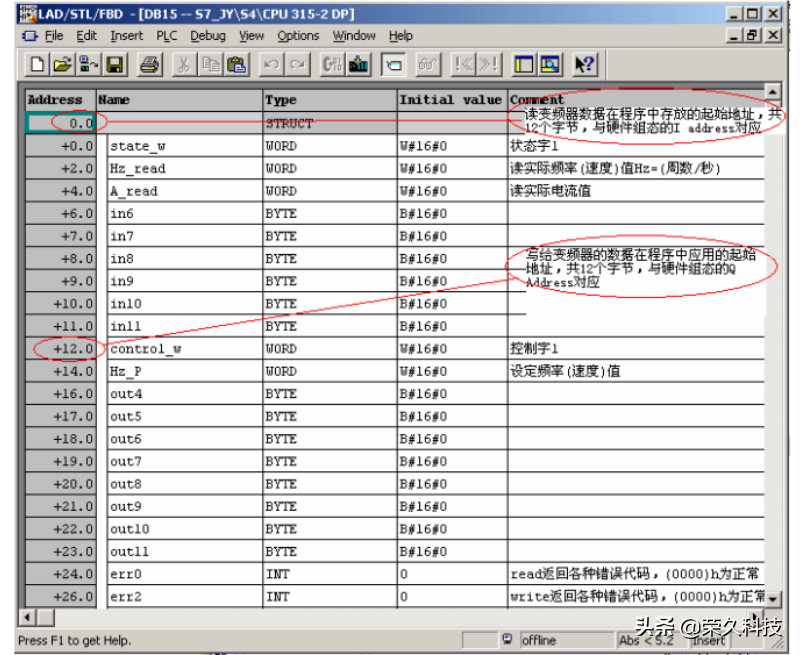The image size is (800, 655).
Task: Click the Open file toolbar icon
Action: 61,65
